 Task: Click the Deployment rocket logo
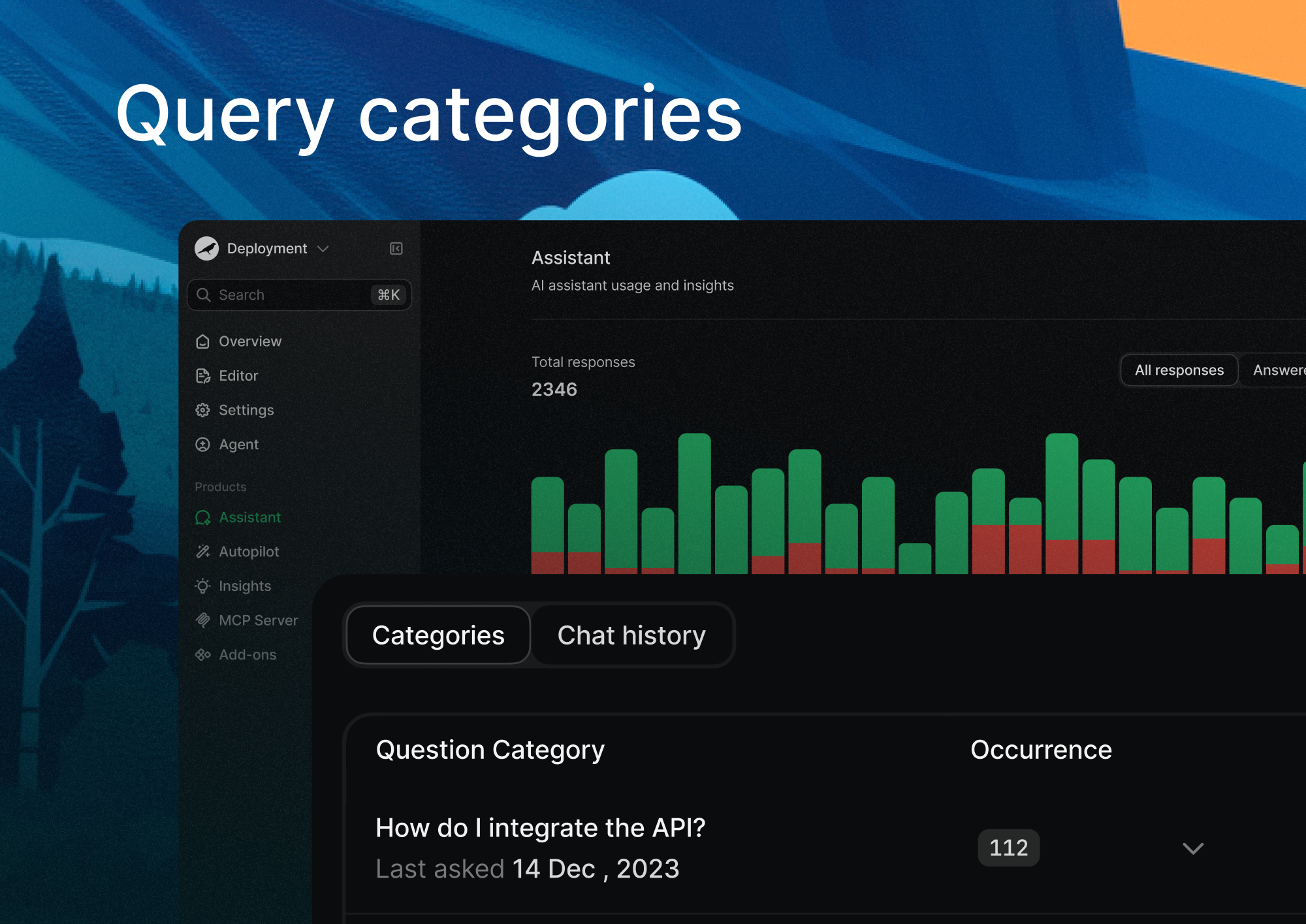[x=206, y=248]
